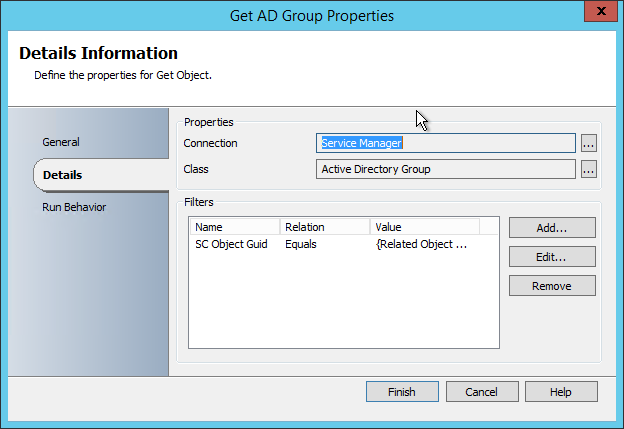
Task: Select the SC Object Guid filter row
Action: (x=231, y=244)
